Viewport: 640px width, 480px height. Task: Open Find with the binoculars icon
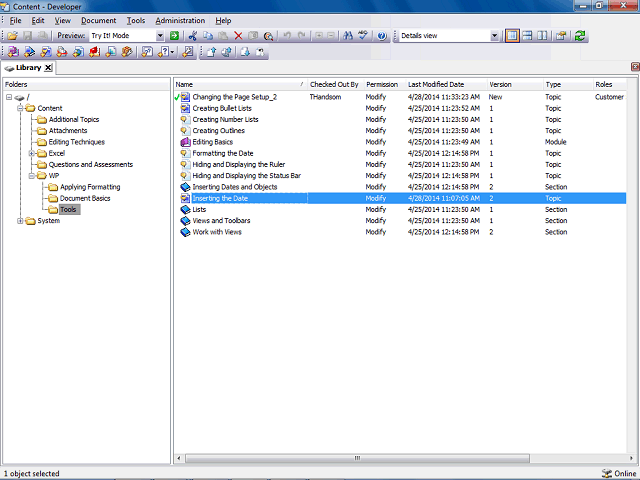coord(348,36)
